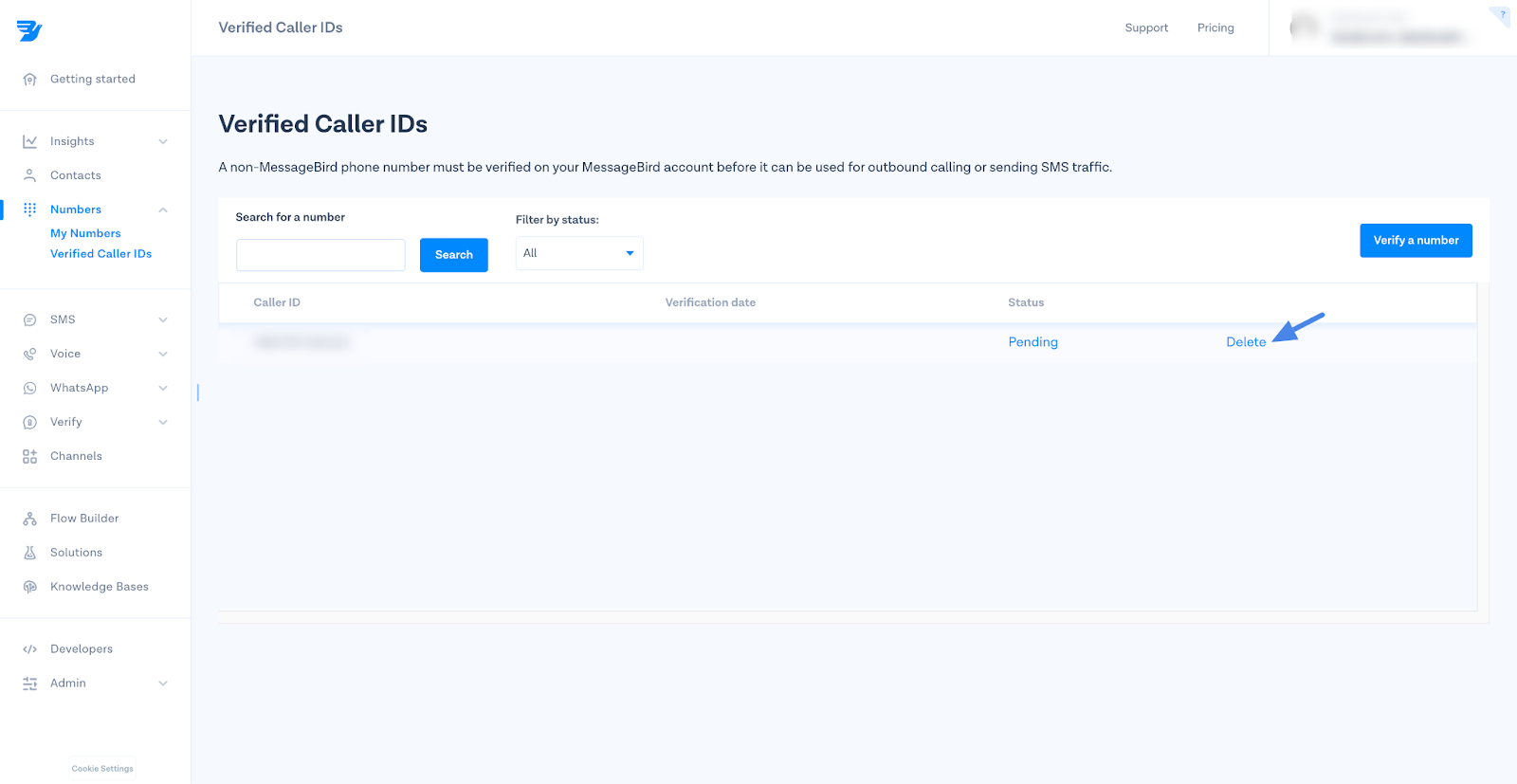Screen dimensions: 1517x784
Task: Click the Channels grid icon
Action: click(30, 456)
